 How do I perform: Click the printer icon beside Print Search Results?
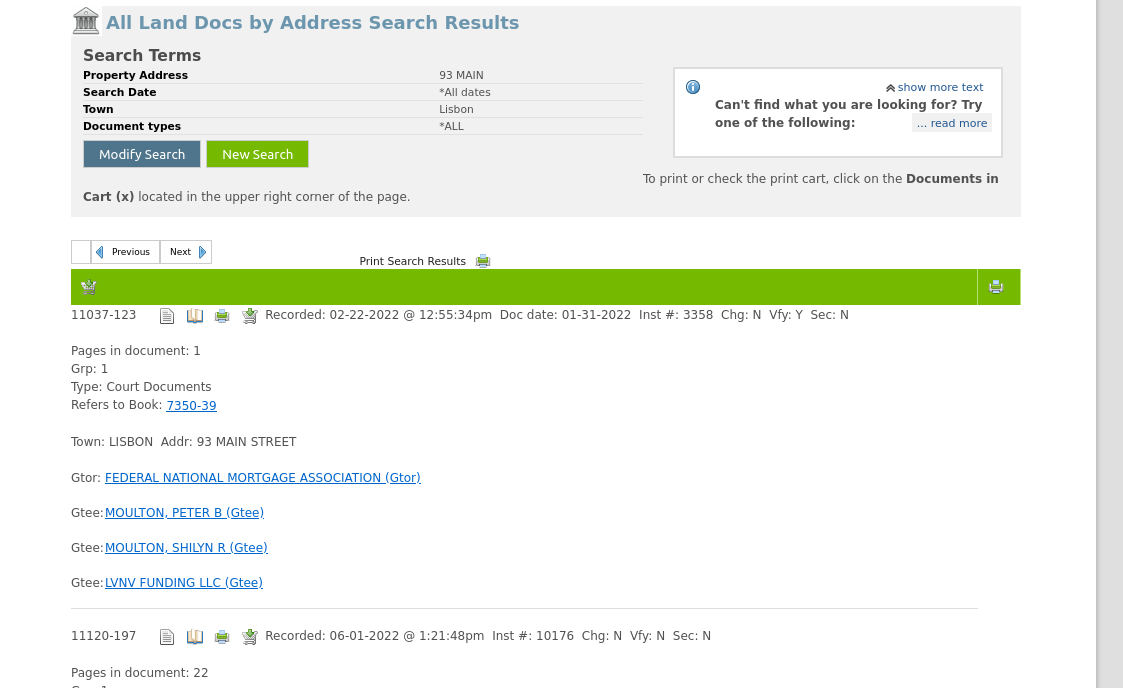point(483,261)
